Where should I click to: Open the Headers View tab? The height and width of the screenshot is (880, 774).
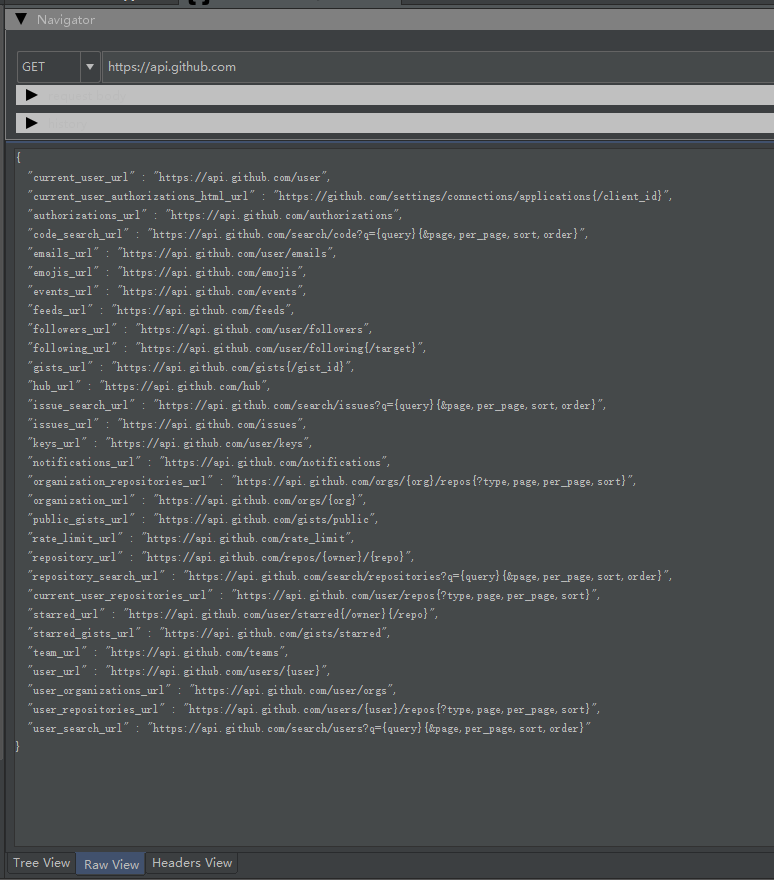tap(192, 863)
